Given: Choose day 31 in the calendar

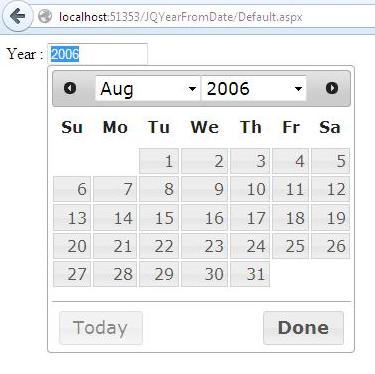Looking at the screenshot, I should [x=250, y=274].
